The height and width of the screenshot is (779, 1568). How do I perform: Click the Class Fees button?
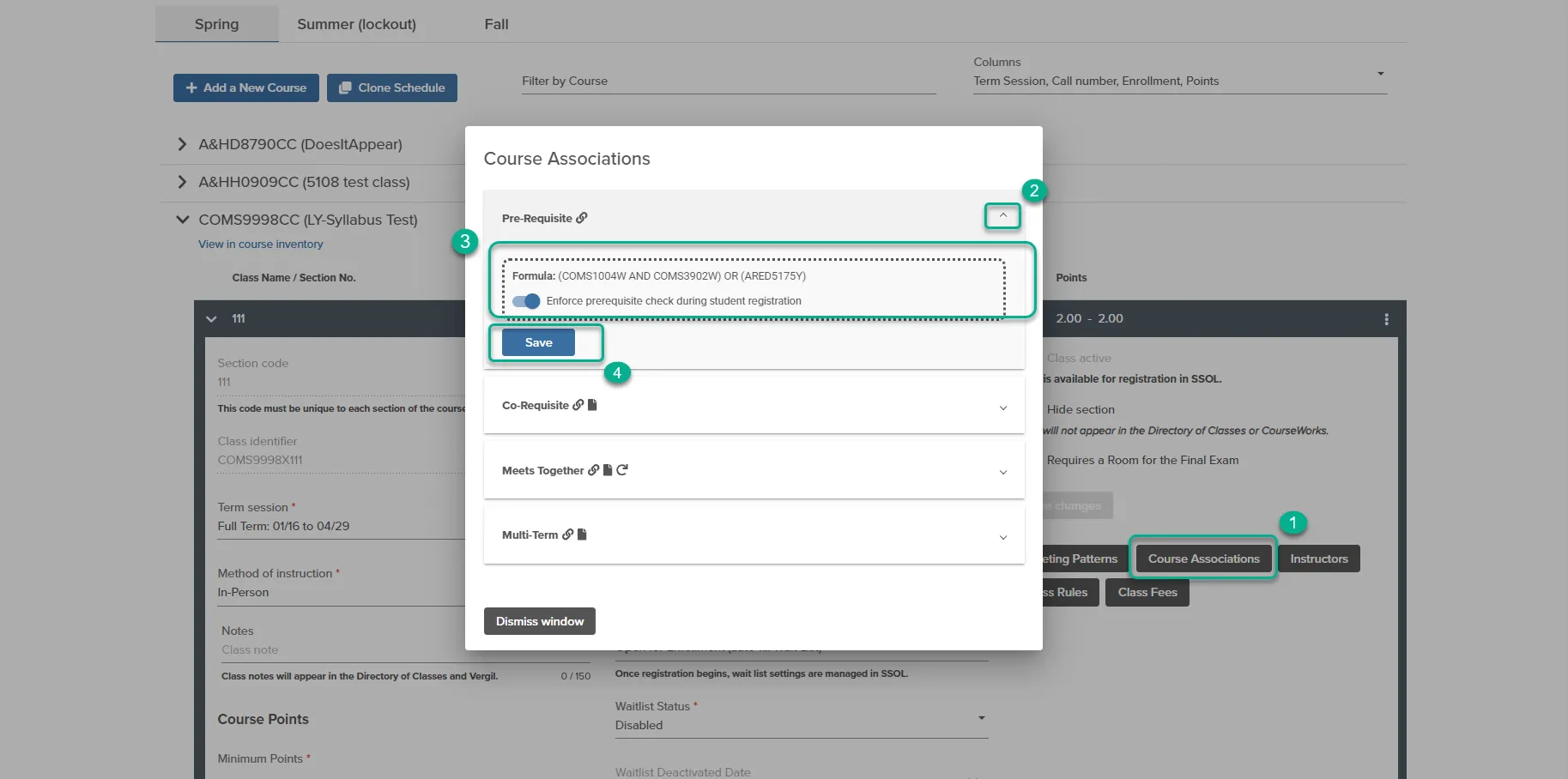pyautogui.click(x=1147, y=592)
